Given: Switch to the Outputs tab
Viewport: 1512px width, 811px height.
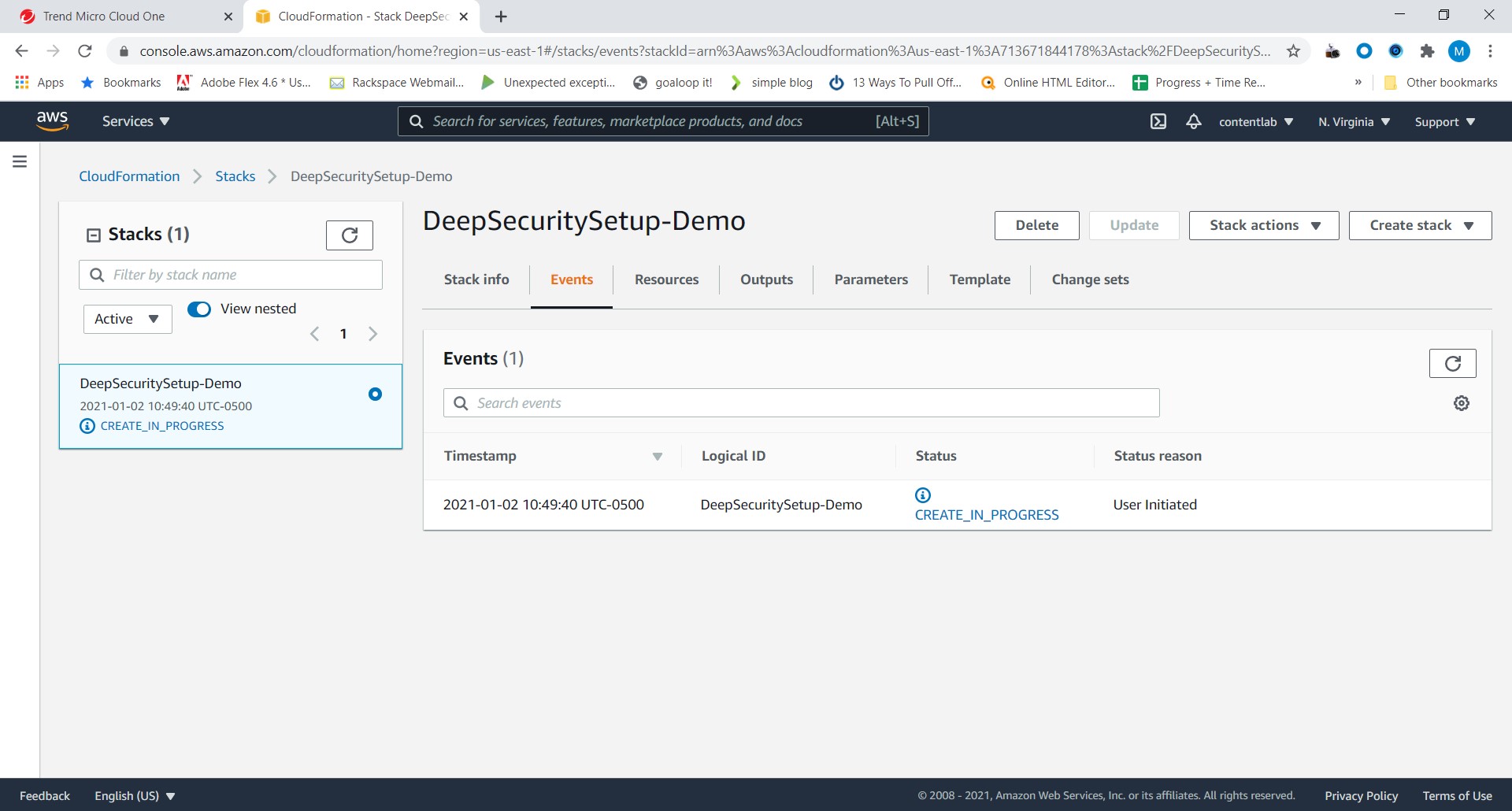Looking at the screenshot, I should tap(766, 280).
